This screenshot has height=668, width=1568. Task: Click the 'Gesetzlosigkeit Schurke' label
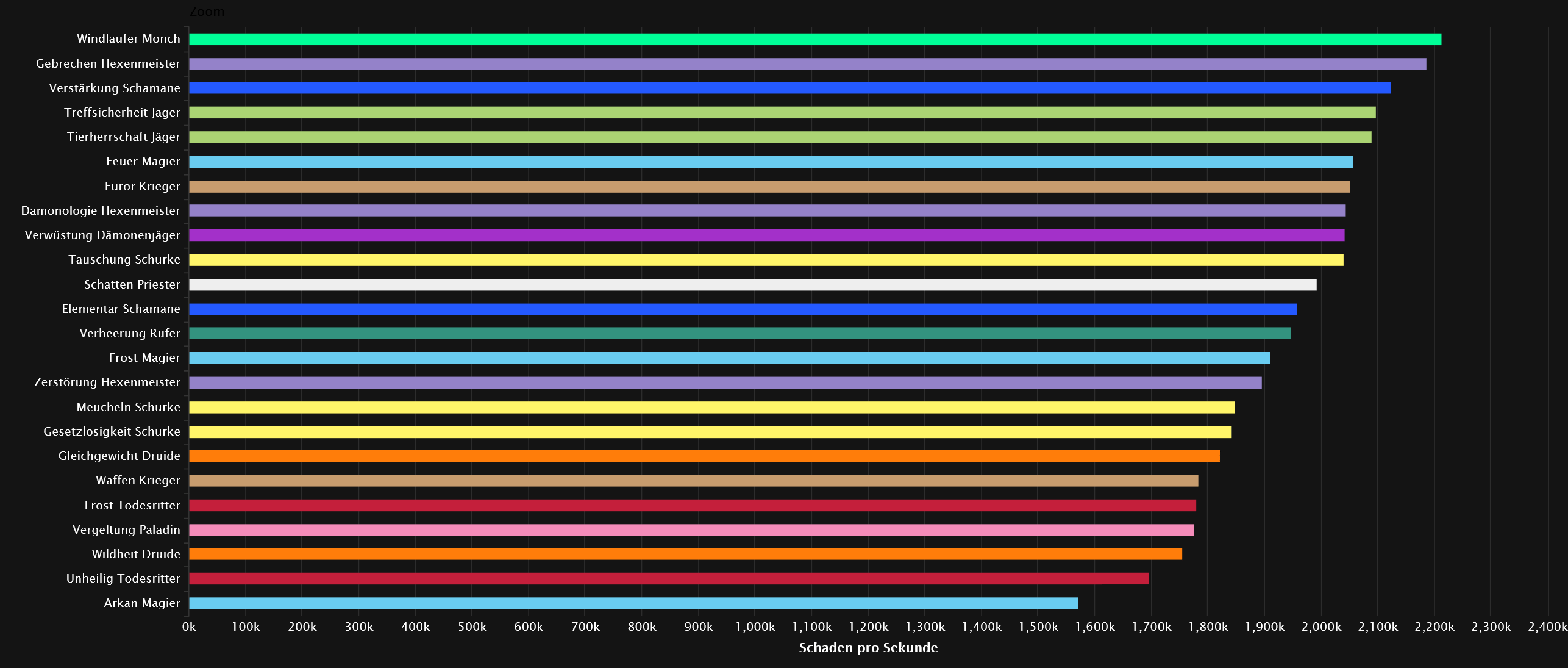[x=112, y=431]
